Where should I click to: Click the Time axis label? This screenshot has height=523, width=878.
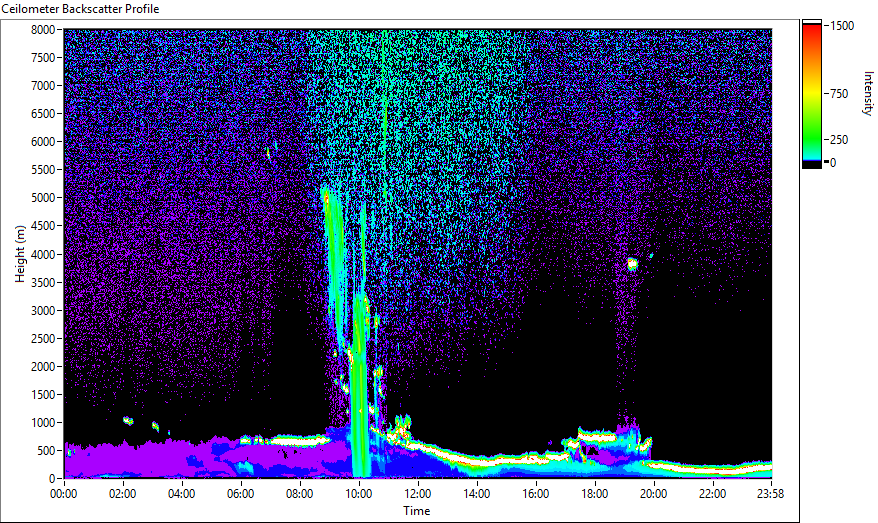pos(417,511)
